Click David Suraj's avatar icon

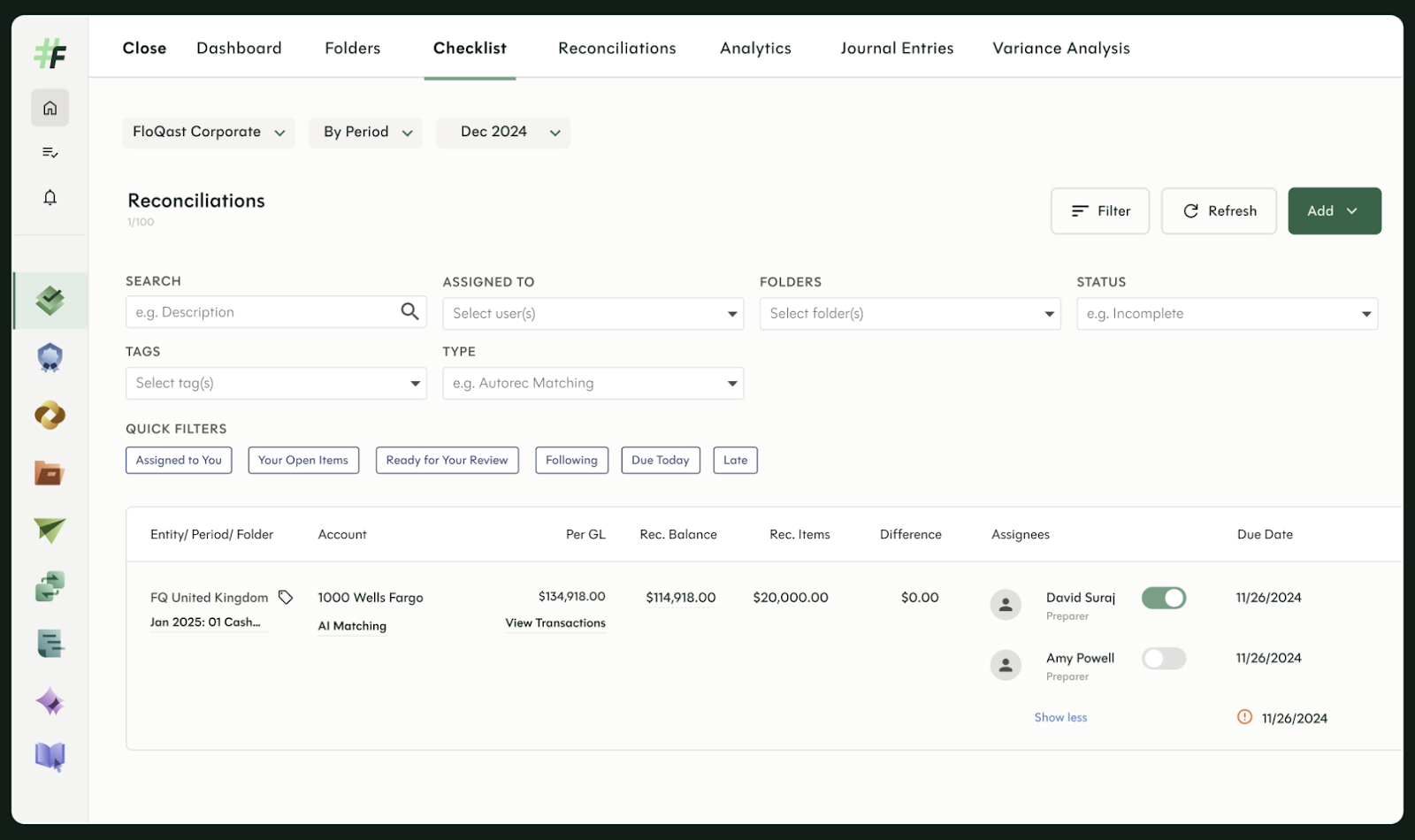(1006, 605)
